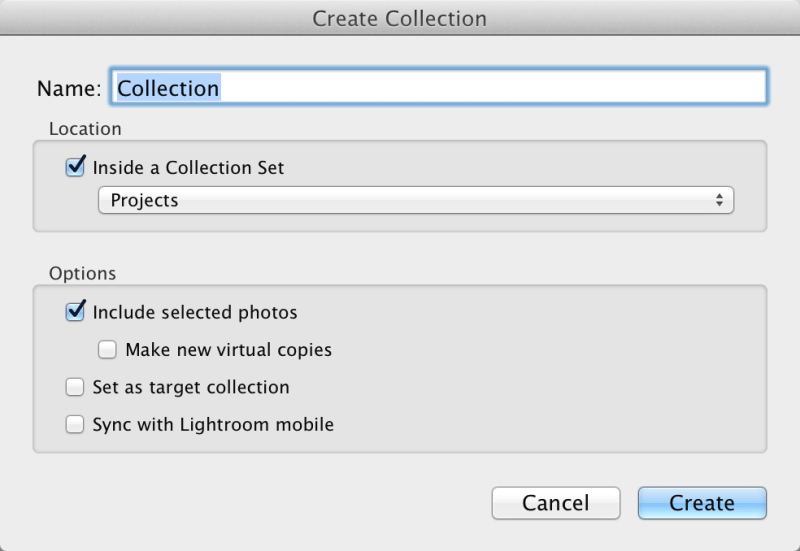Click the Location section heading
This screenshot has width=800, height=551.
pyautogui.click(x=85, y=129)
